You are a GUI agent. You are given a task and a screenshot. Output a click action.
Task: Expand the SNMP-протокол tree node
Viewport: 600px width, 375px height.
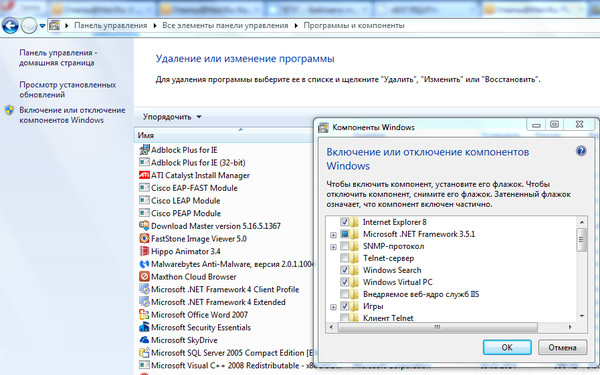[x=333, y=247]
